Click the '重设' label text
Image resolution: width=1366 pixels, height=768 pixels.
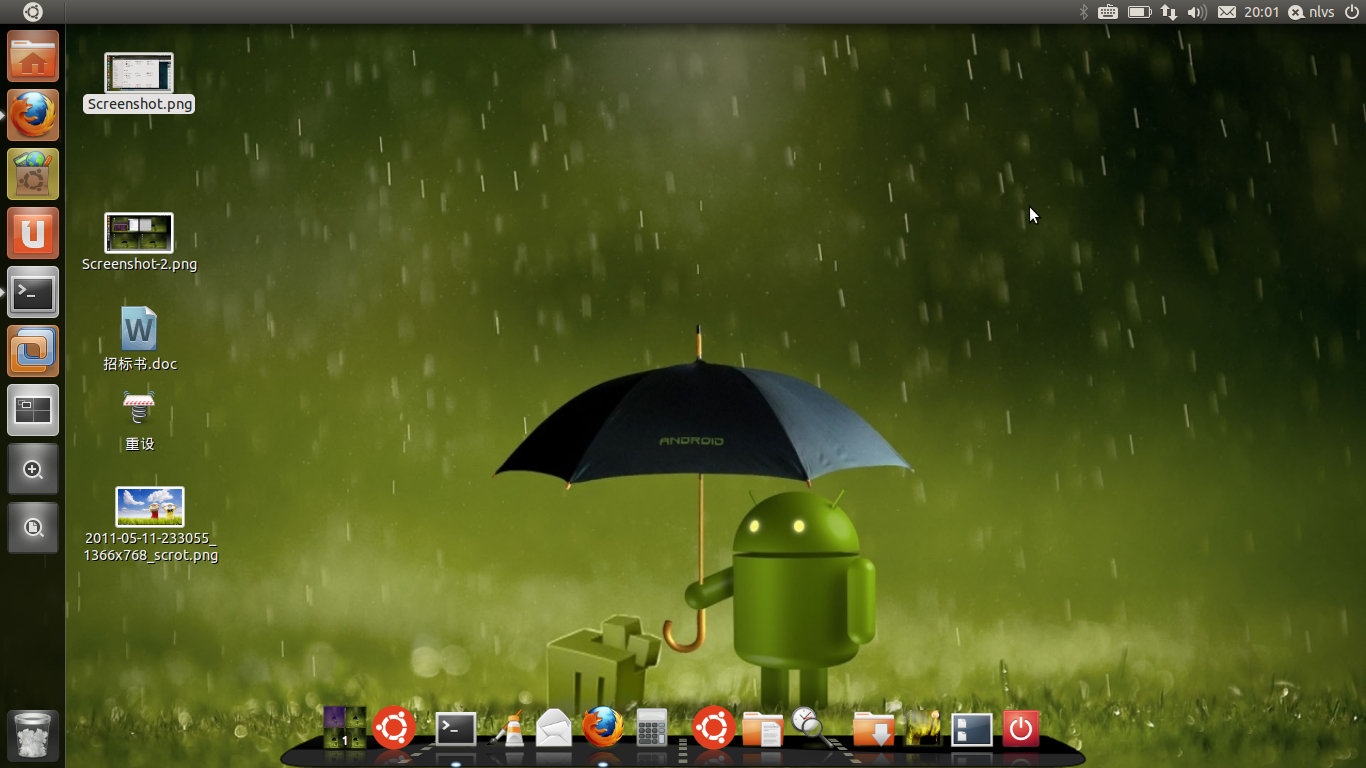(x=140, y=444)
